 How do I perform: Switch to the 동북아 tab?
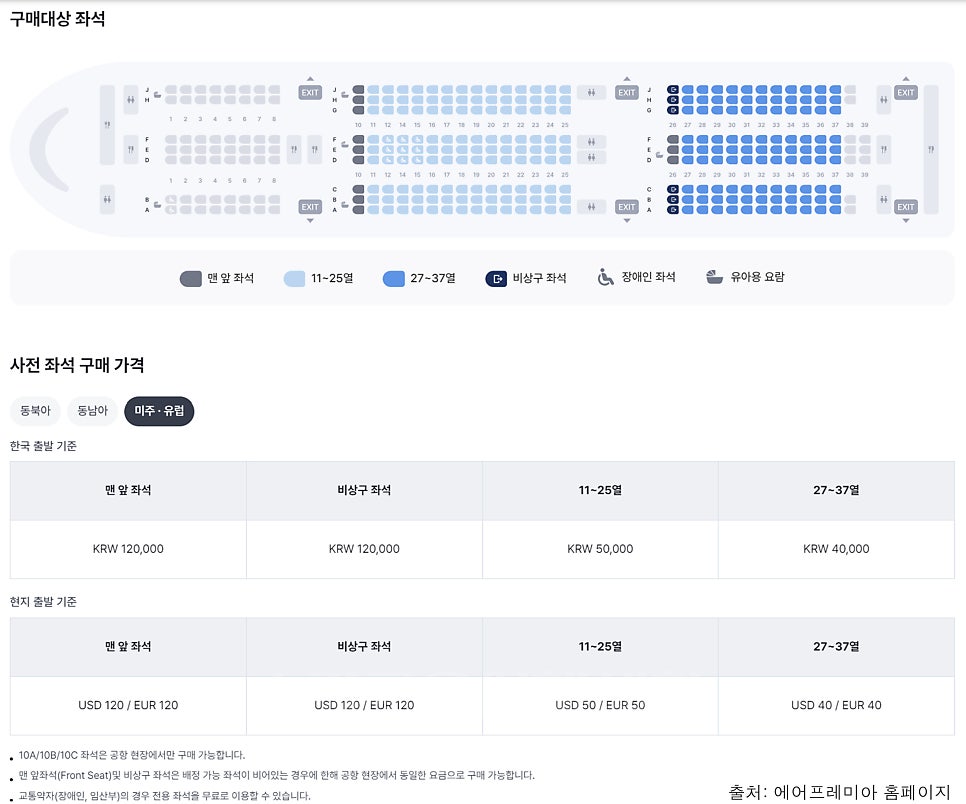pos(35,411)
